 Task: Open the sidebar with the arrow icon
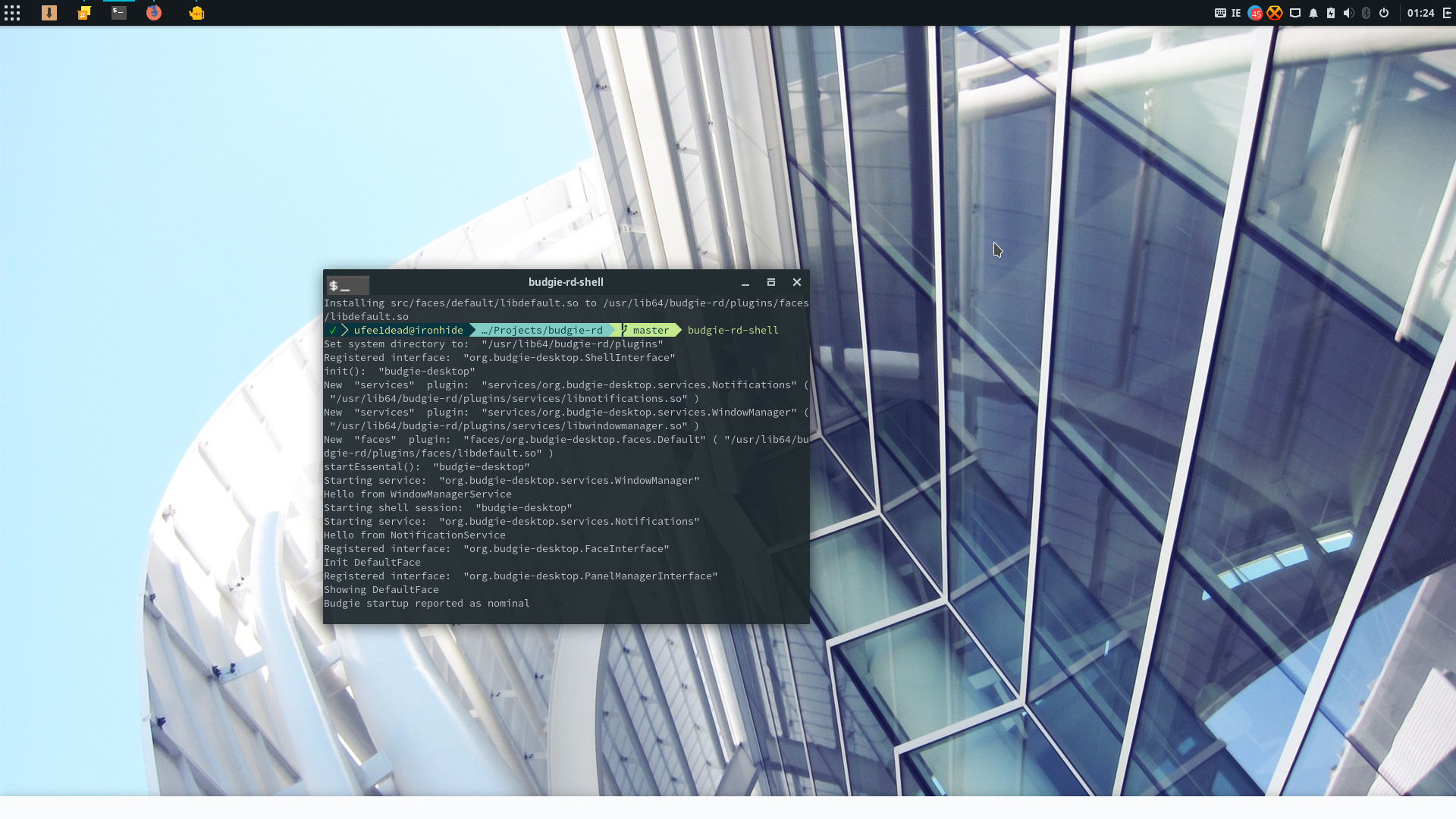click(1447, 13)
